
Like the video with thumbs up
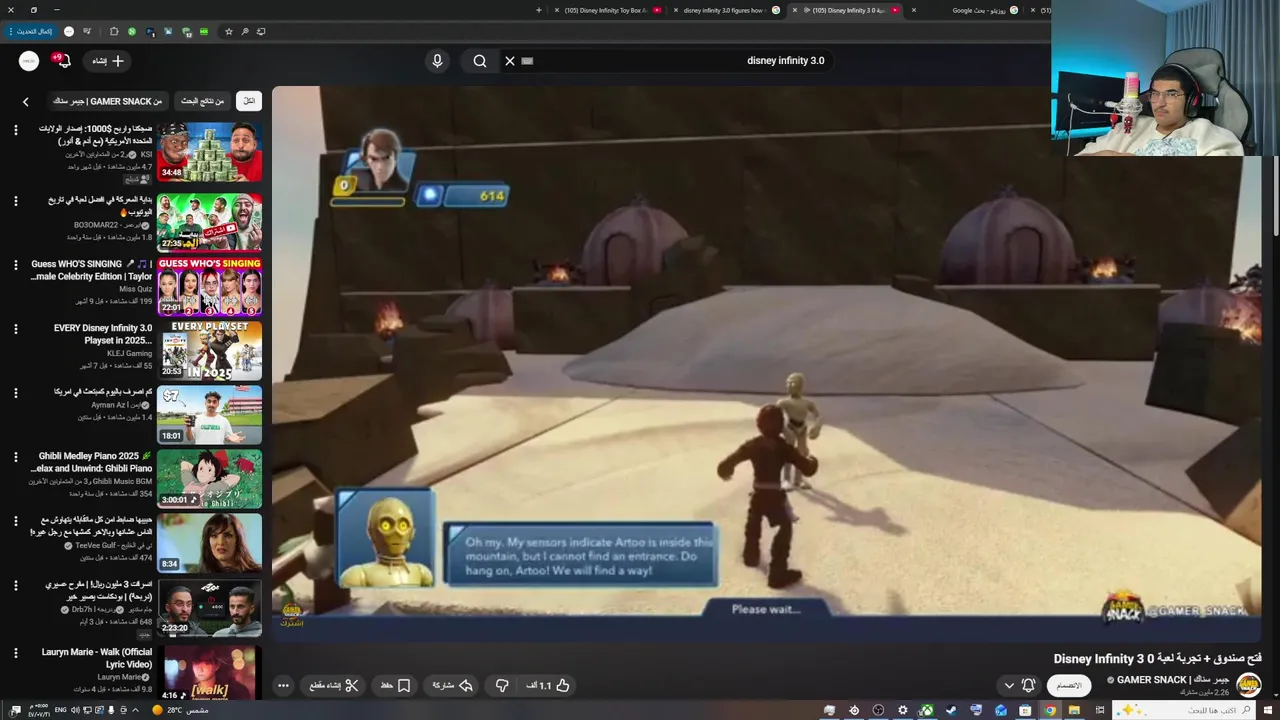pyautogui.click(x=548, y=686)
